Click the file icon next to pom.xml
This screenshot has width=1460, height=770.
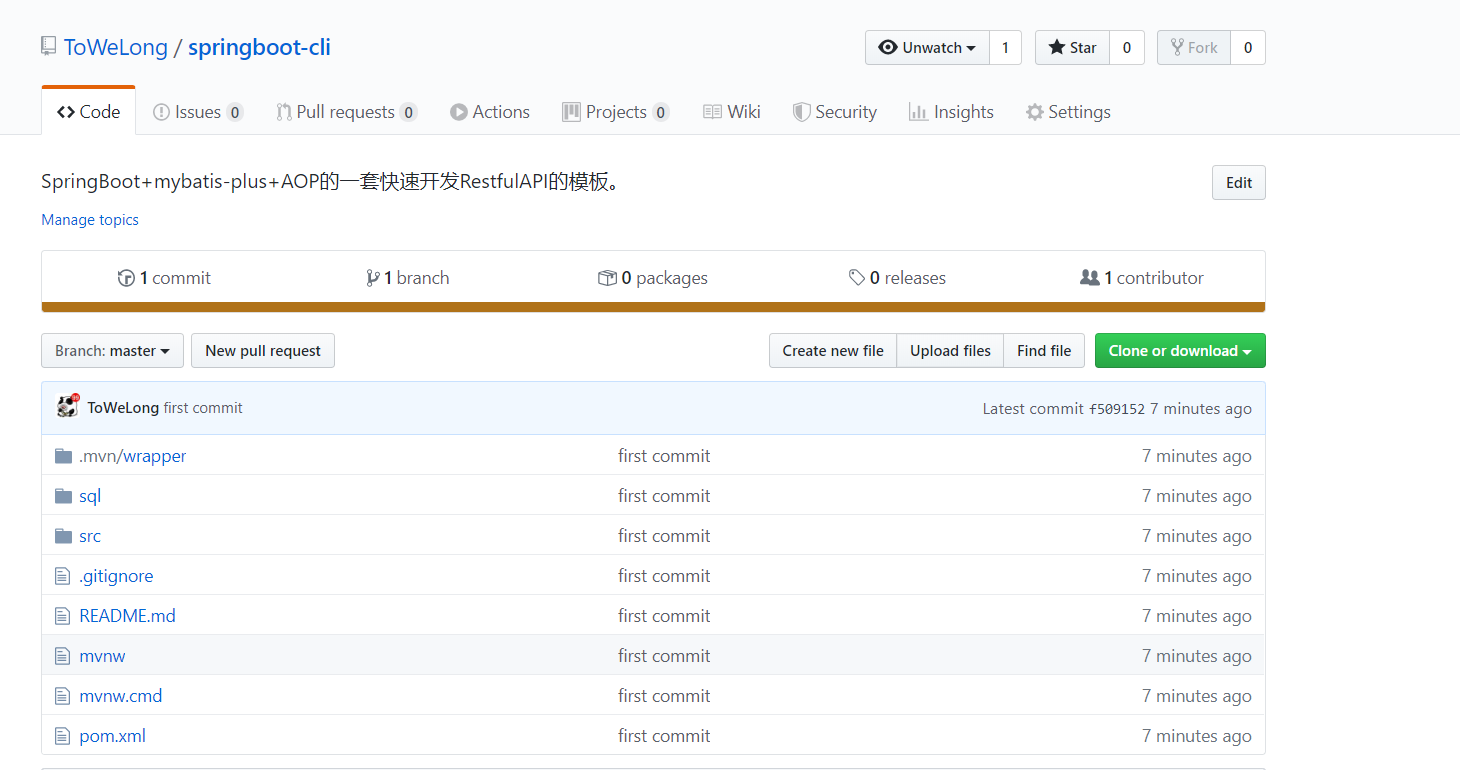click(63, 736)
